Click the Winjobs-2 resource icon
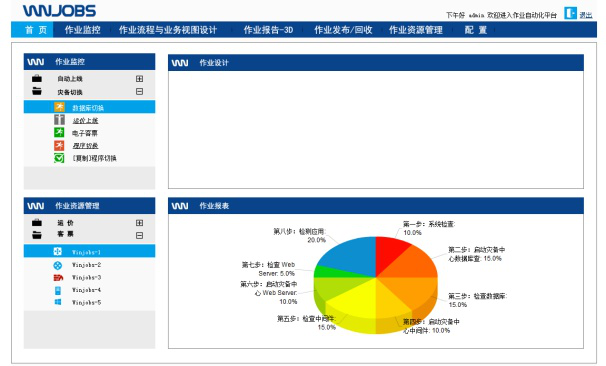The height and width of the screenshot is (366, 606). (x=57, y=265)
